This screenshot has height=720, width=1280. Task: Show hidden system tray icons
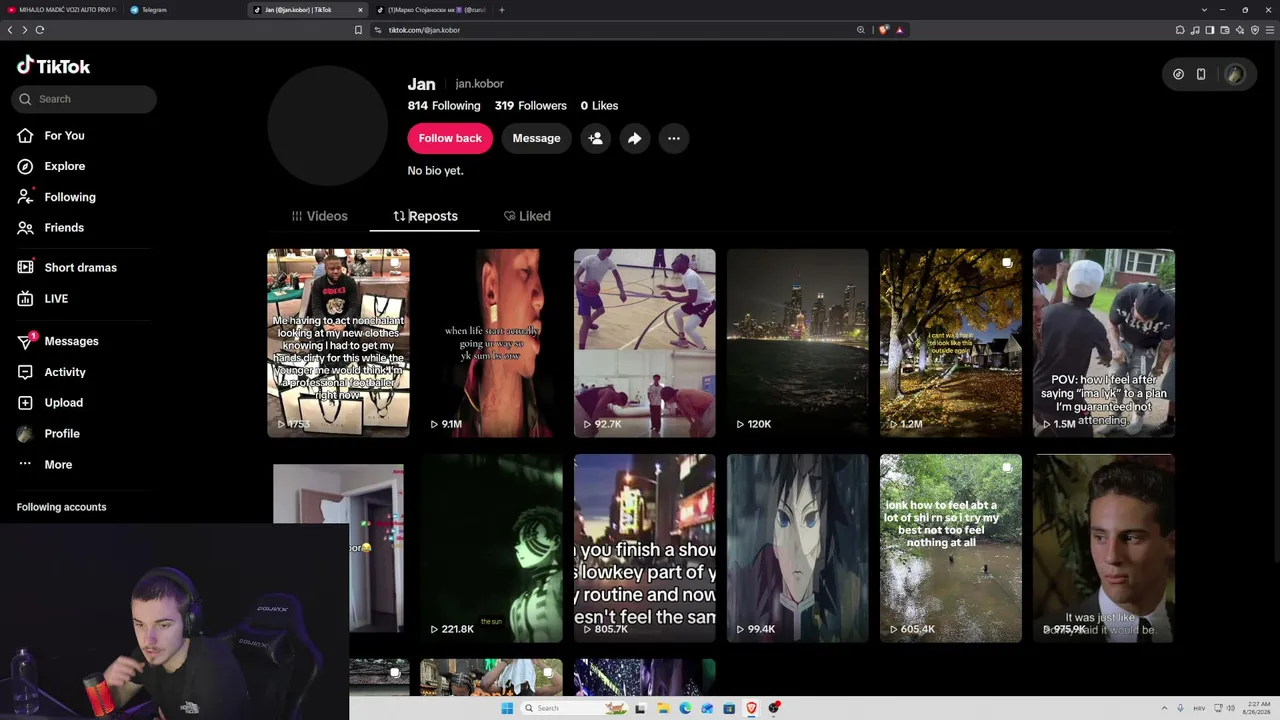click(1165, 708)
